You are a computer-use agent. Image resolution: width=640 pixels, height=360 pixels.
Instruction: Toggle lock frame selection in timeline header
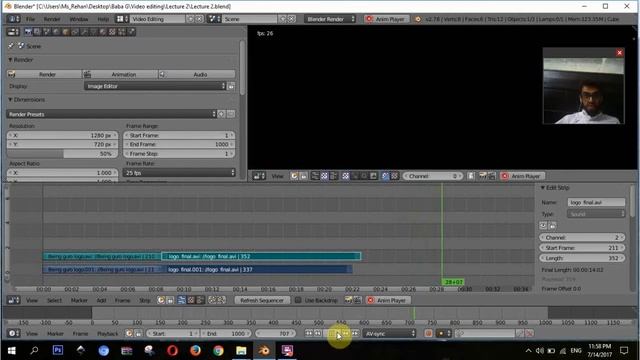point(138,333)
